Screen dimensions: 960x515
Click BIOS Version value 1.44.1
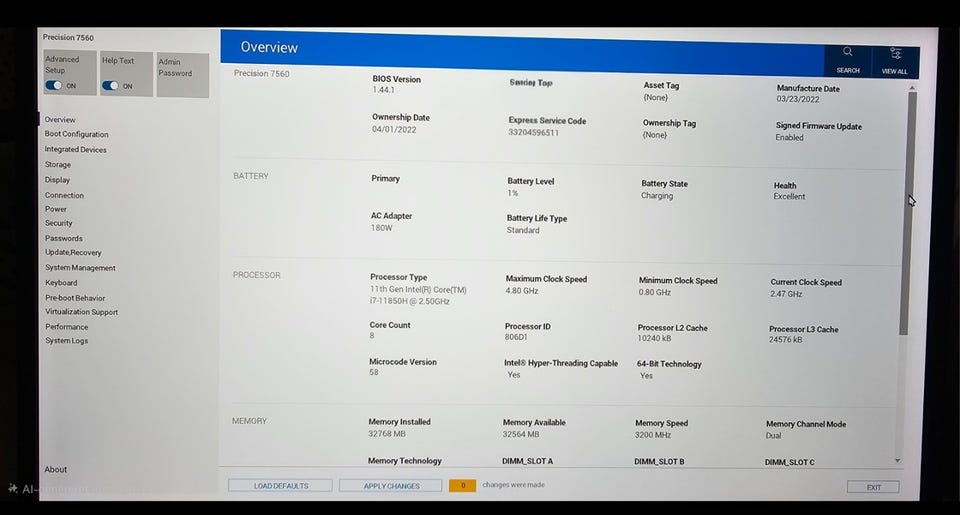pos(384,90)
